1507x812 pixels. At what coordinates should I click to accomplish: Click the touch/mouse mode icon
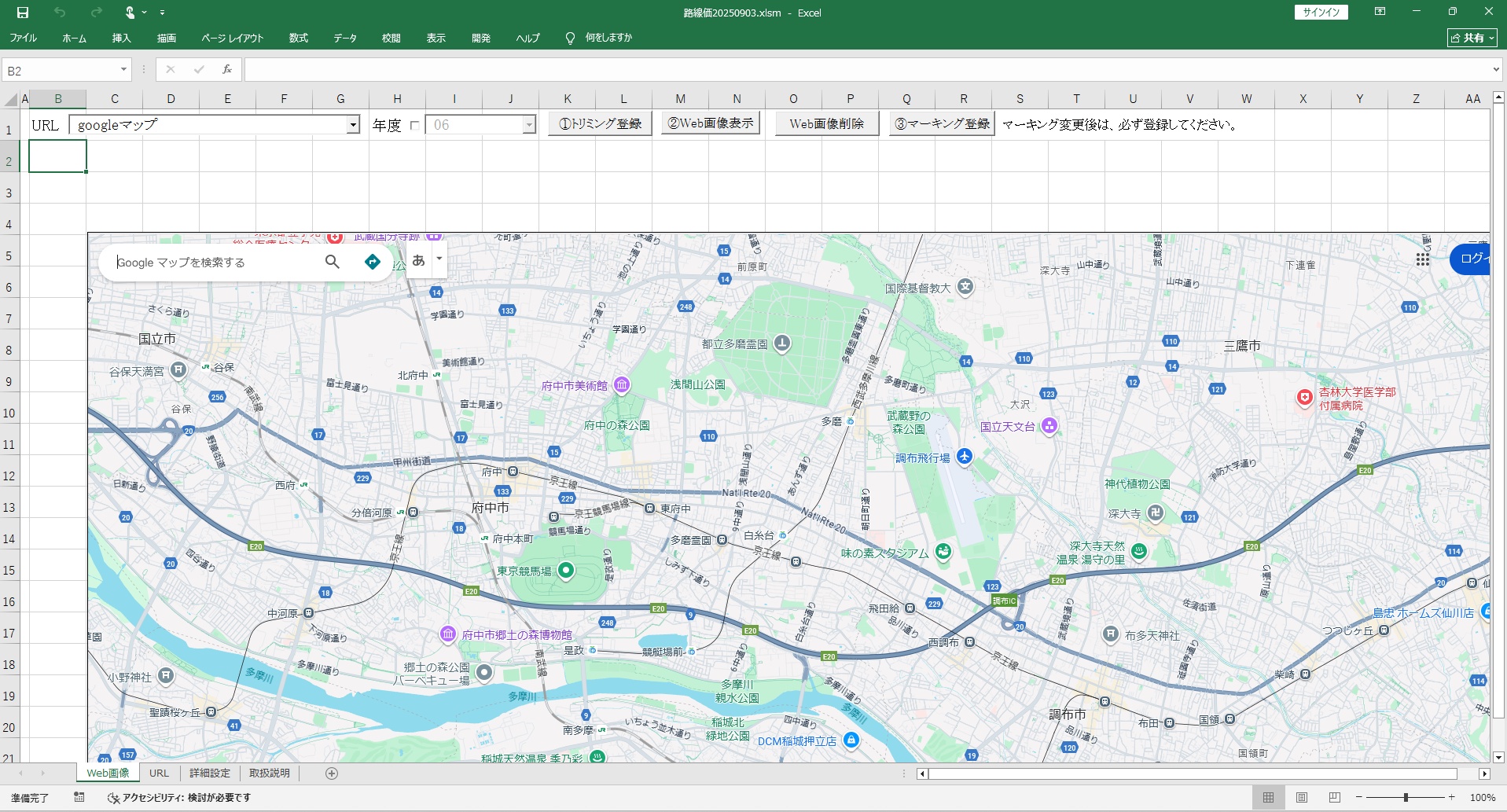tap(130, 13)
